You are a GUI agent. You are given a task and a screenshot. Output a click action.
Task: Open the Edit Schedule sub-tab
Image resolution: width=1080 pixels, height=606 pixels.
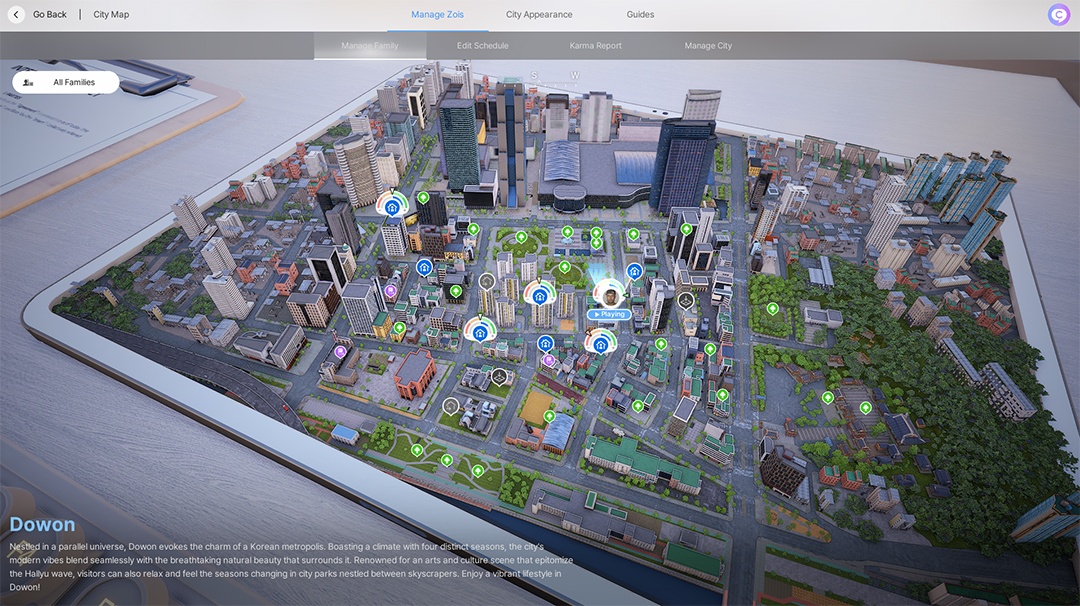tap(483, 46)
